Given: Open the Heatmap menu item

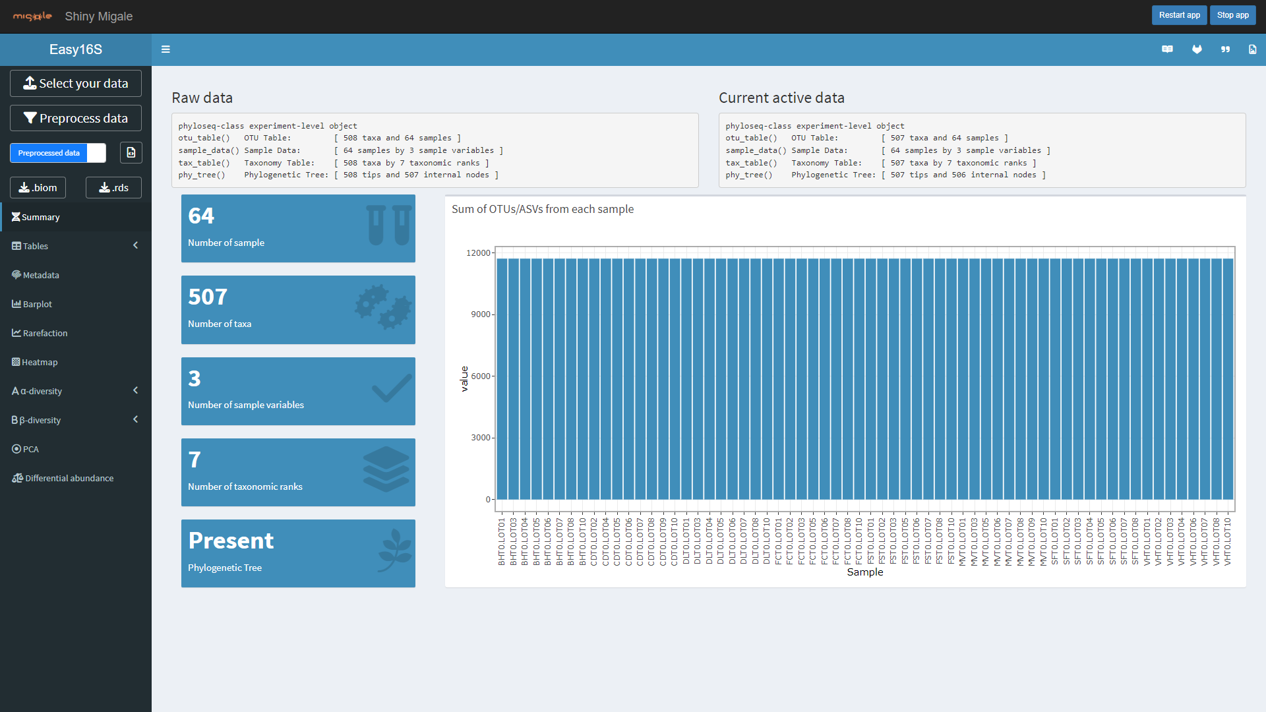Looking at the screenshot, I should click(x=40, y=362).
